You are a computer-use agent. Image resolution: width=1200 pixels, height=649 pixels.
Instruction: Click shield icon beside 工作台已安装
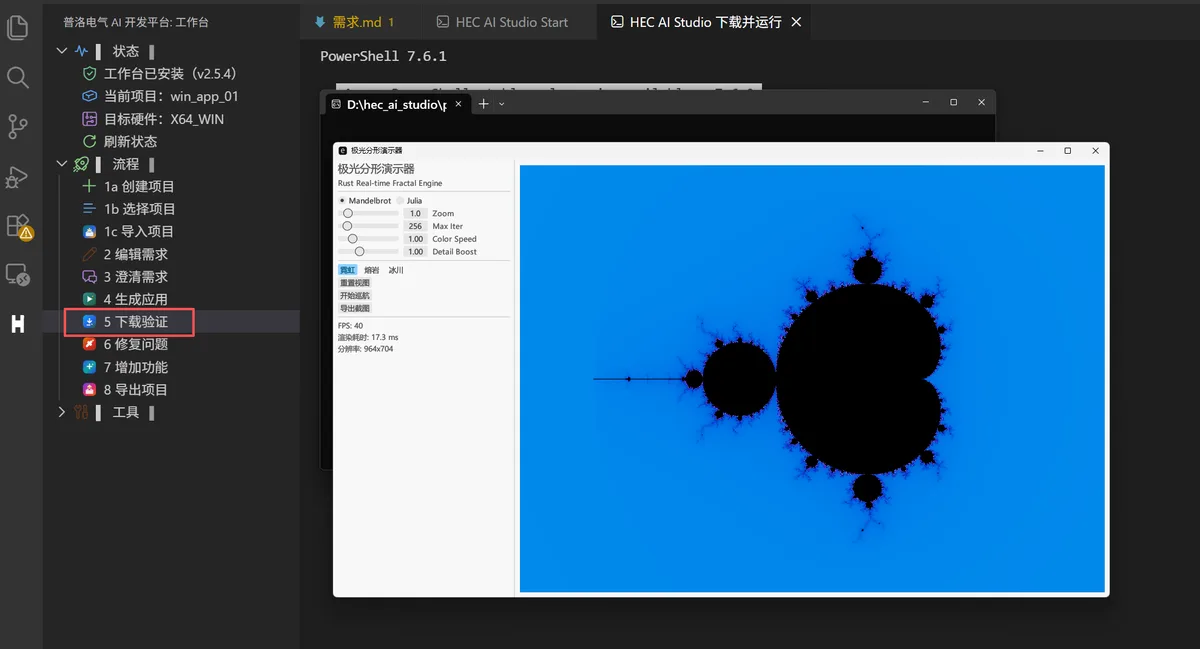coord(89,74)
